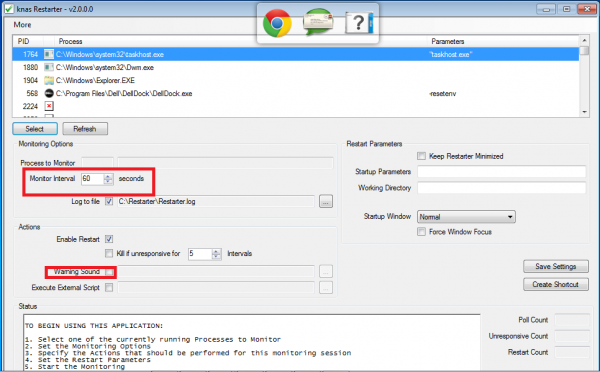Screen dimensions: 600x372
Task: Open the Google Chrome dock icon
Action: click(x=277, y=23)
